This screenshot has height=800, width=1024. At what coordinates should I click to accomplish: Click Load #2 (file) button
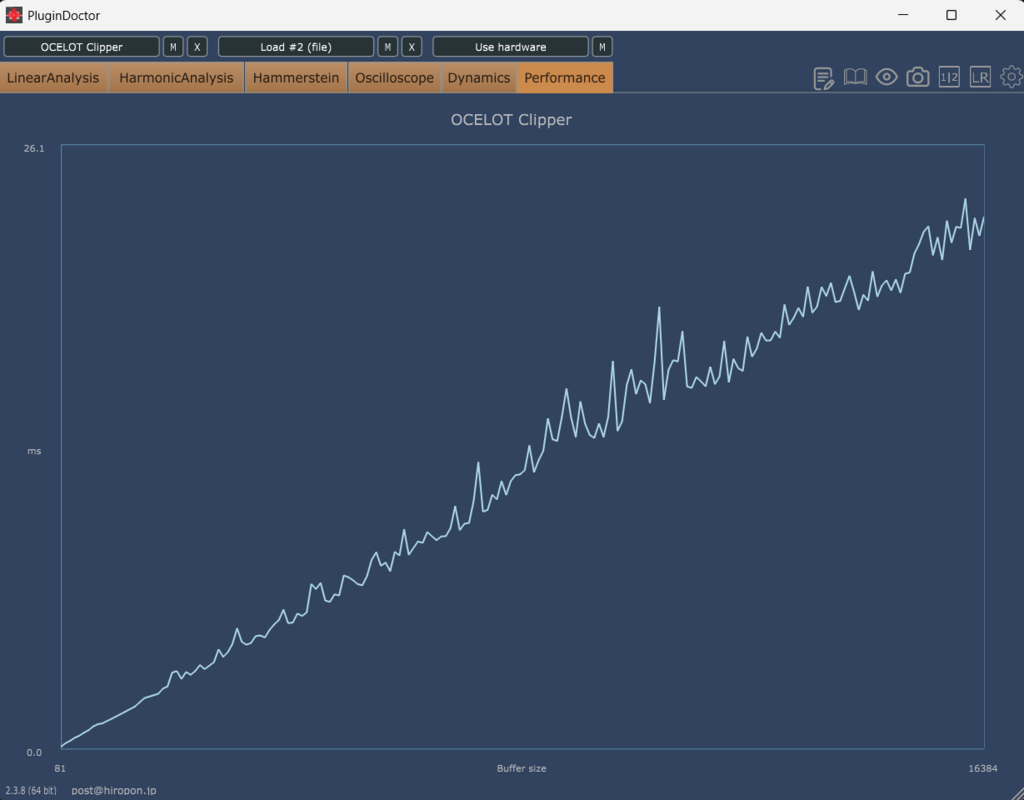tap(296, 47)
